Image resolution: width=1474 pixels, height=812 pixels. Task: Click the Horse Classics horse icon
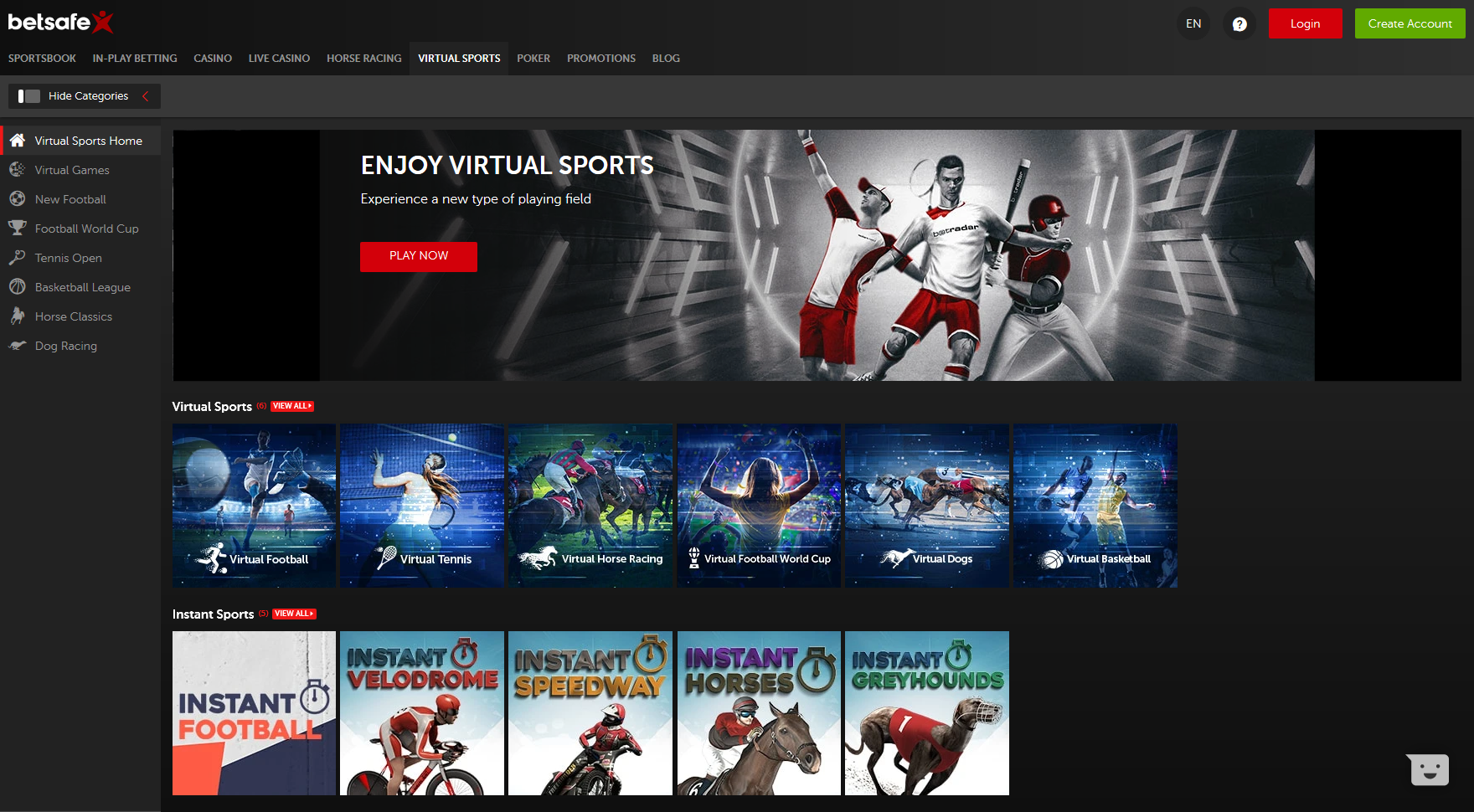point(18,316)
